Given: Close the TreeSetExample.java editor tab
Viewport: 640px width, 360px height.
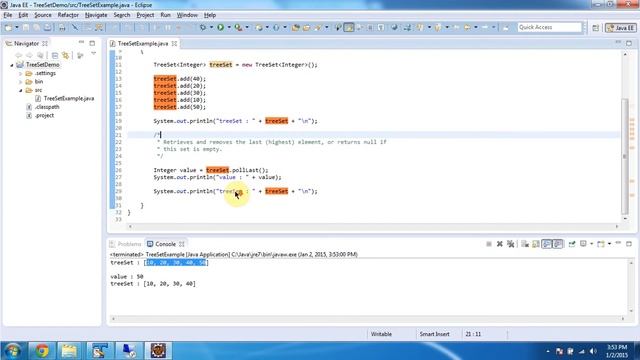Looking at the screenshot, I should click(174, 43).
